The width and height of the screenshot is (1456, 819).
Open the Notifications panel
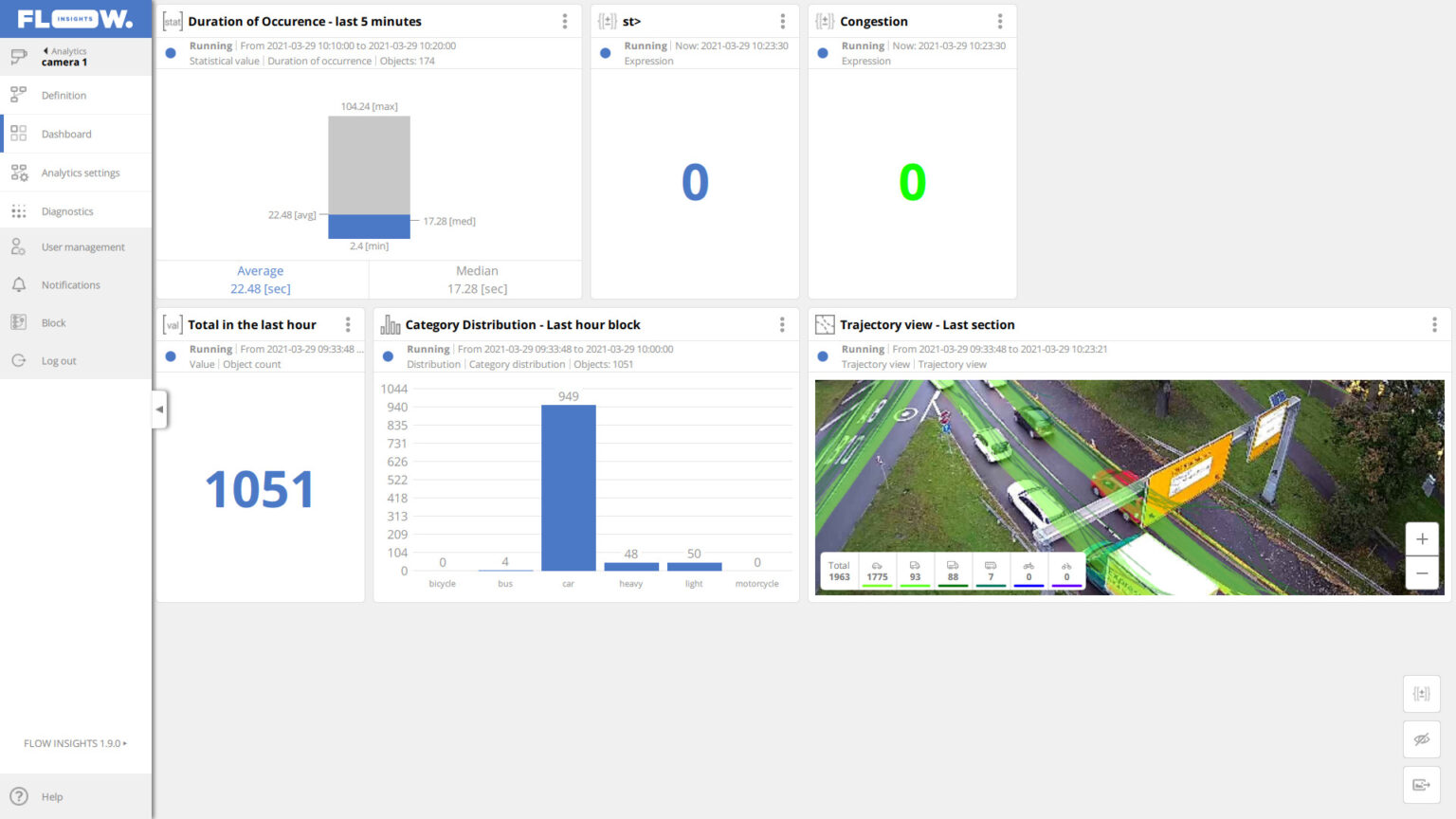pos(70,284)
